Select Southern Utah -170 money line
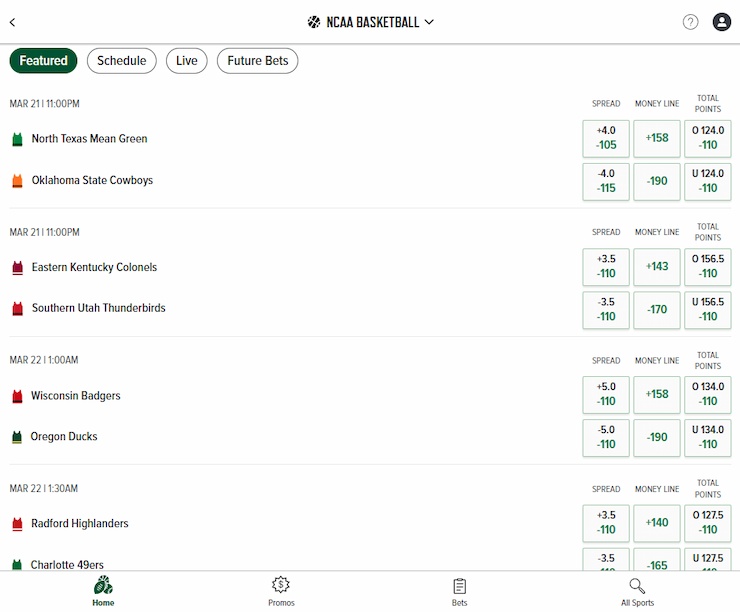740x612 pixels. 657,310
